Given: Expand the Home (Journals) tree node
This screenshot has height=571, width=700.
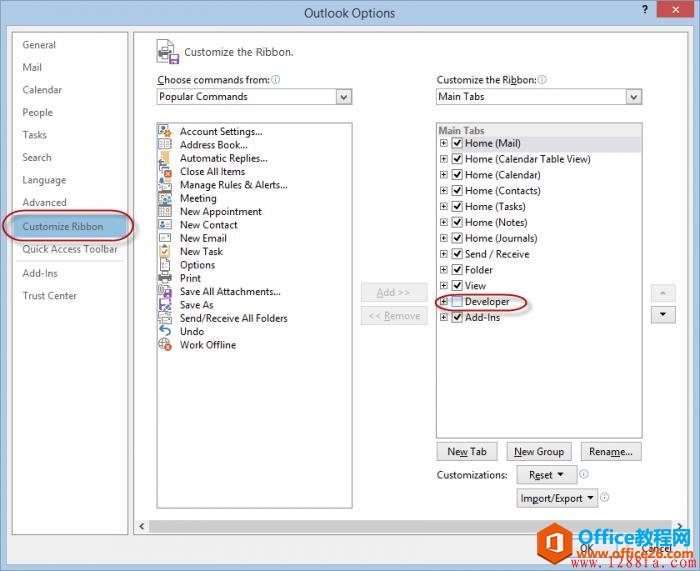Looking at the screenshot, I should (444, 238).
